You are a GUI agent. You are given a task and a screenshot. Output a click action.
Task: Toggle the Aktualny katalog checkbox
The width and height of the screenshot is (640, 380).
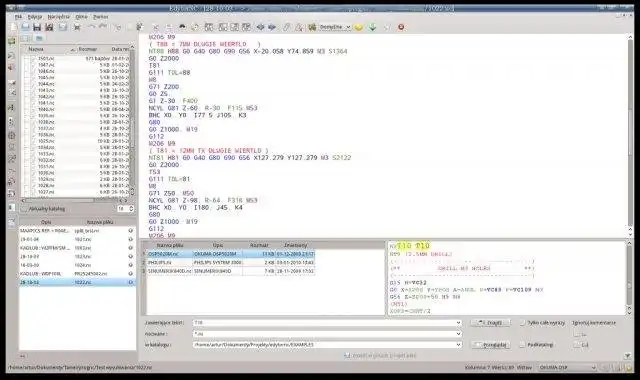[24, 209]
